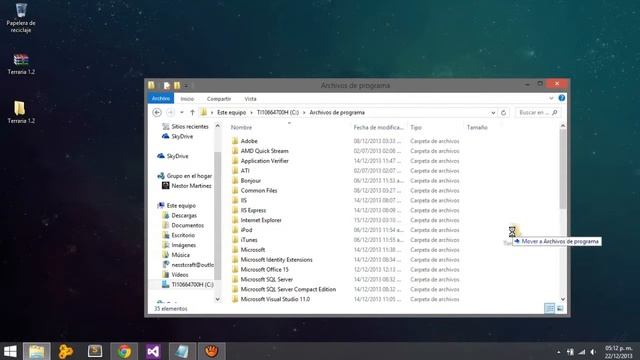This screenshot has height=360, width=640.
Task: Open Descargas in the navigation pane
Action: tap(180, 215)
